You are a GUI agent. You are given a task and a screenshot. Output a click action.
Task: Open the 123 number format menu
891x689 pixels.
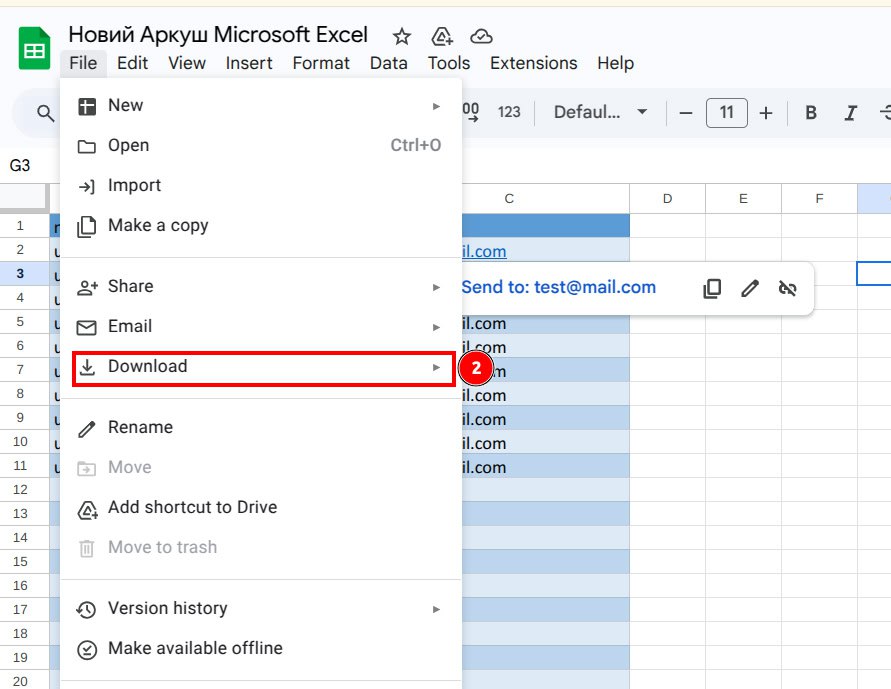(x=509, y=112)
